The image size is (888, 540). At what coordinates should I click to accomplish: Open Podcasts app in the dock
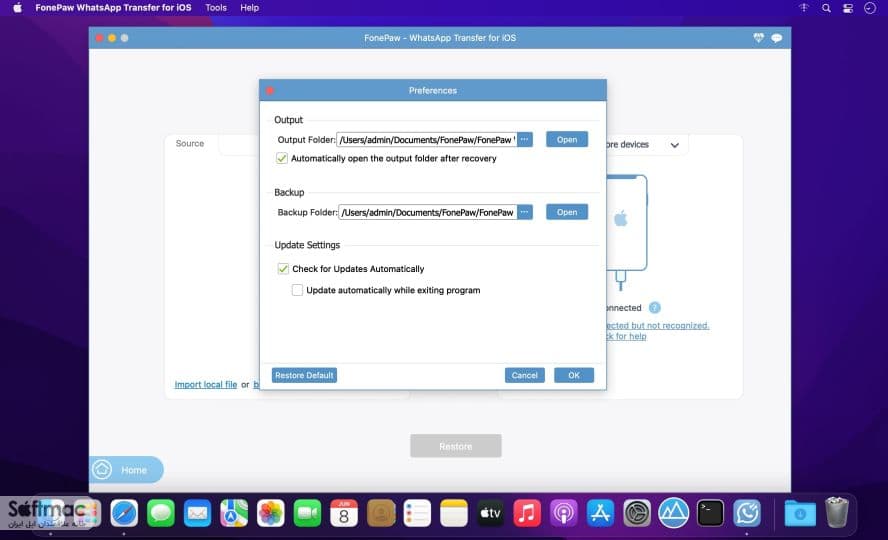[x=563, y=513]
